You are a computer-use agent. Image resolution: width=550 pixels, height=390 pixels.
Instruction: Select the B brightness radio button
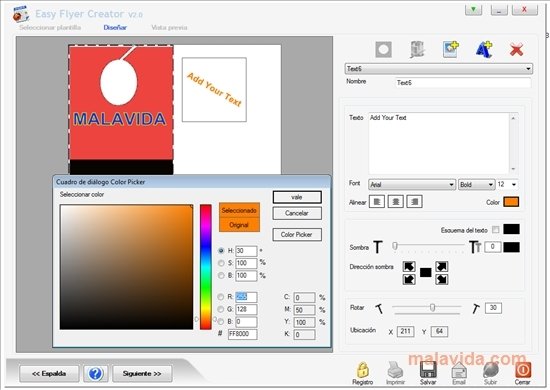(221, 276)
